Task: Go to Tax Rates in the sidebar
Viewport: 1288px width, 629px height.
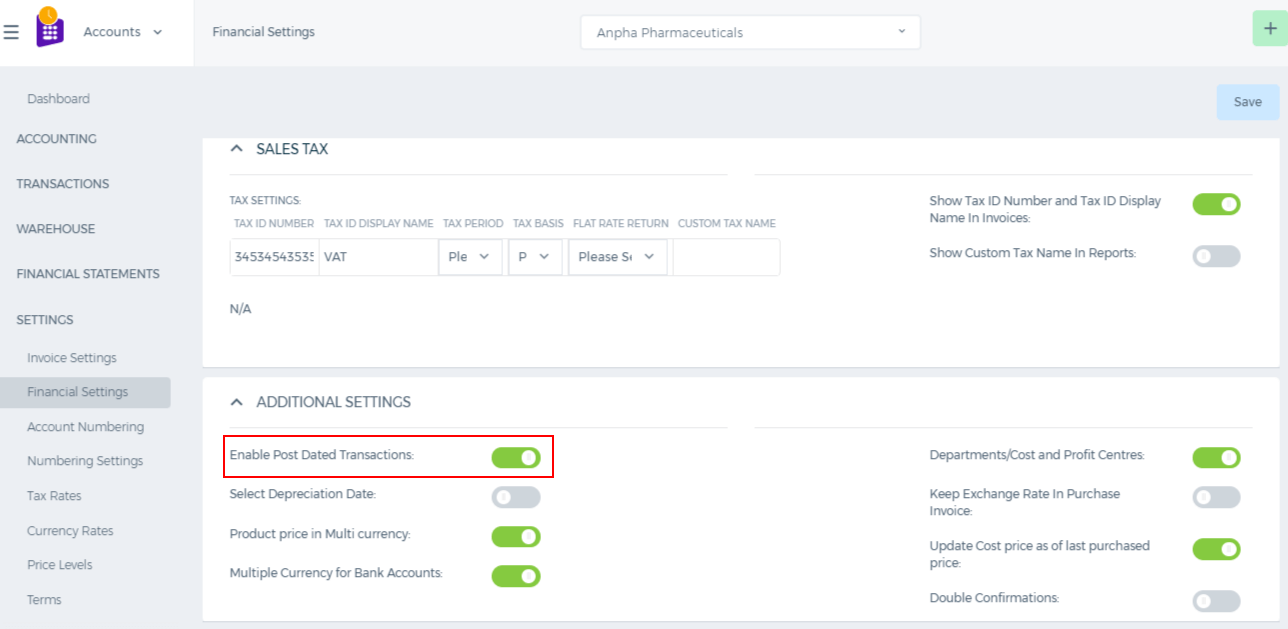Action: (54, 496)
